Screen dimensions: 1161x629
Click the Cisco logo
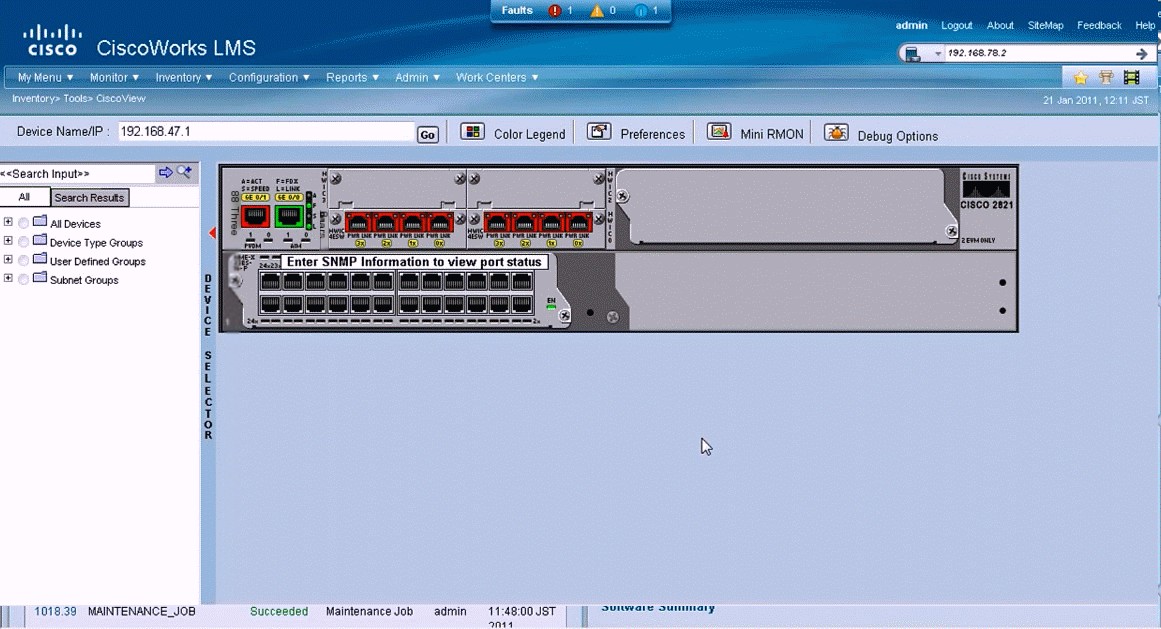coord(52,41)
